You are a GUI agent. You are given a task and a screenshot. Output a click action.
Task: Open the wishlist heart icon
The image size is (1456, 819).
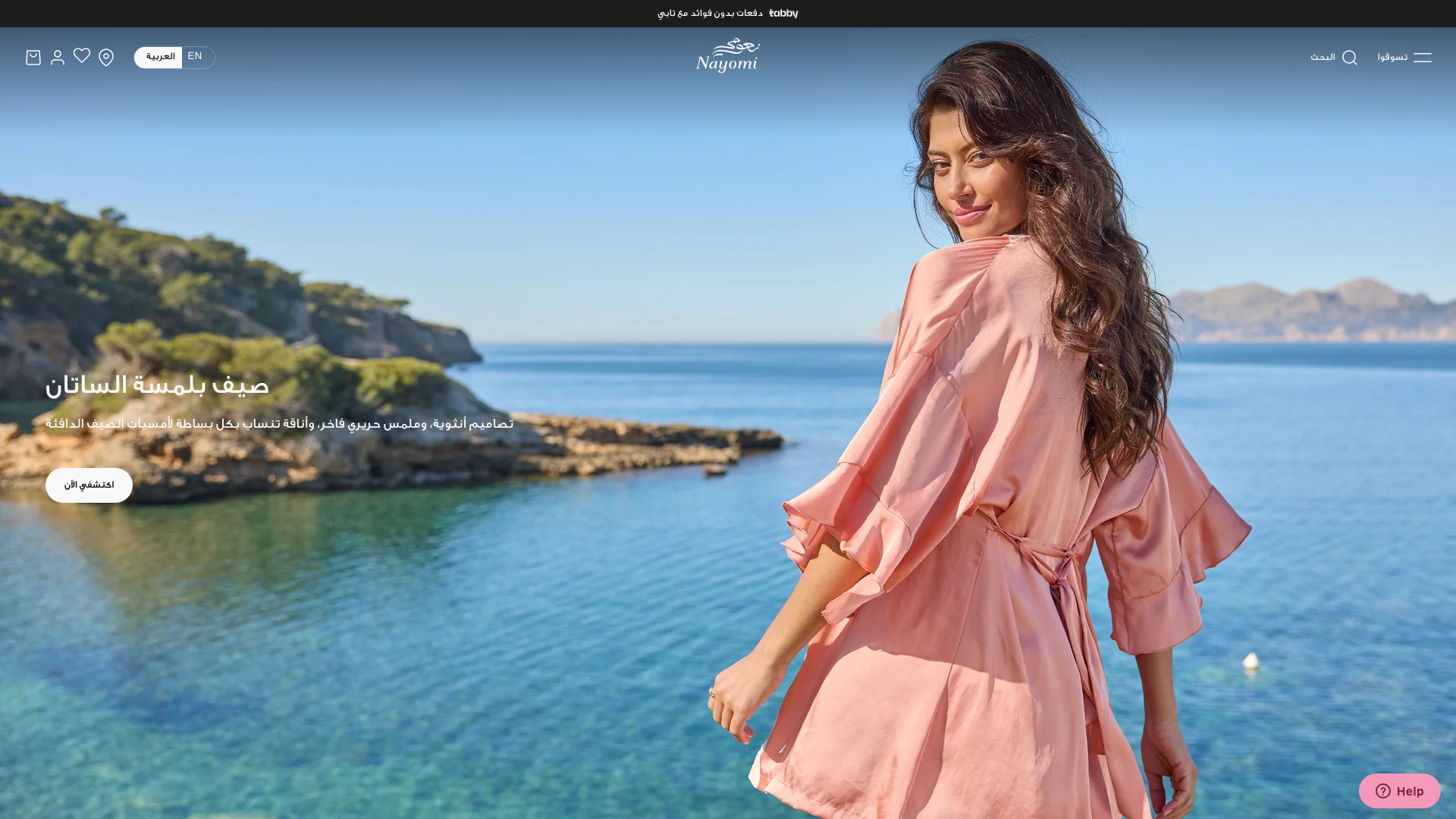tap(82, 56)
